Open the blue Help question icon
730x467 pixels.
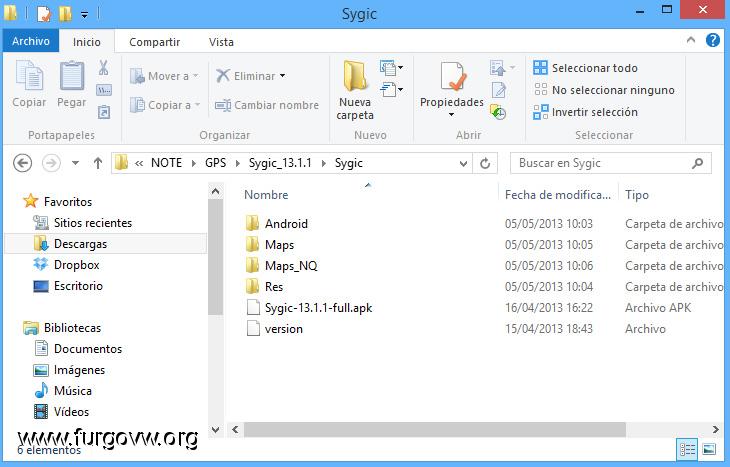(x=712, y=41)
